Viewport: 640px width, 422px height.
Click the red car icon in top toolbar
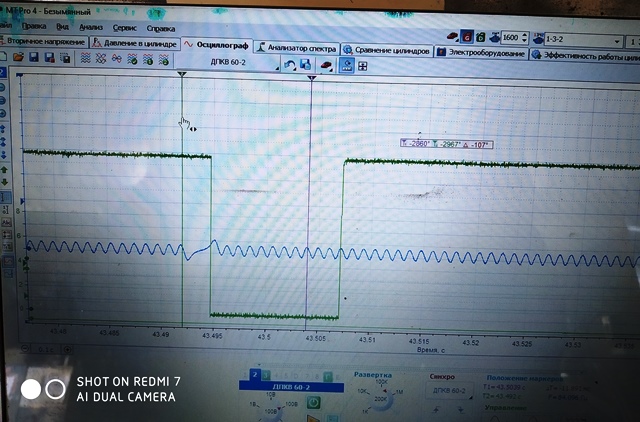click(452, 37)
